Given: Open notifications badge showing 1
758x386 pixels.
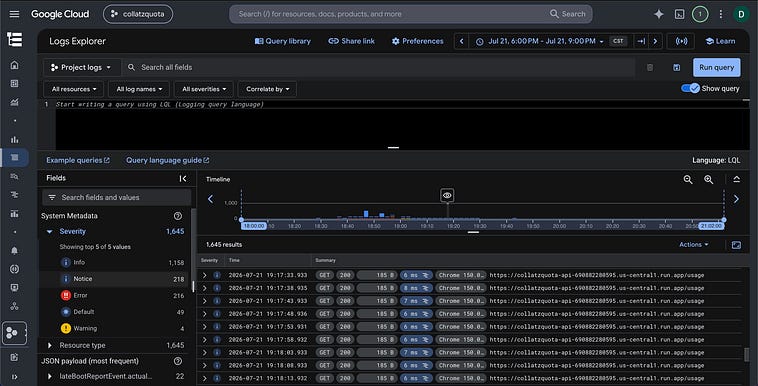Looking at the screenshot, I should [x=700, y=14].
